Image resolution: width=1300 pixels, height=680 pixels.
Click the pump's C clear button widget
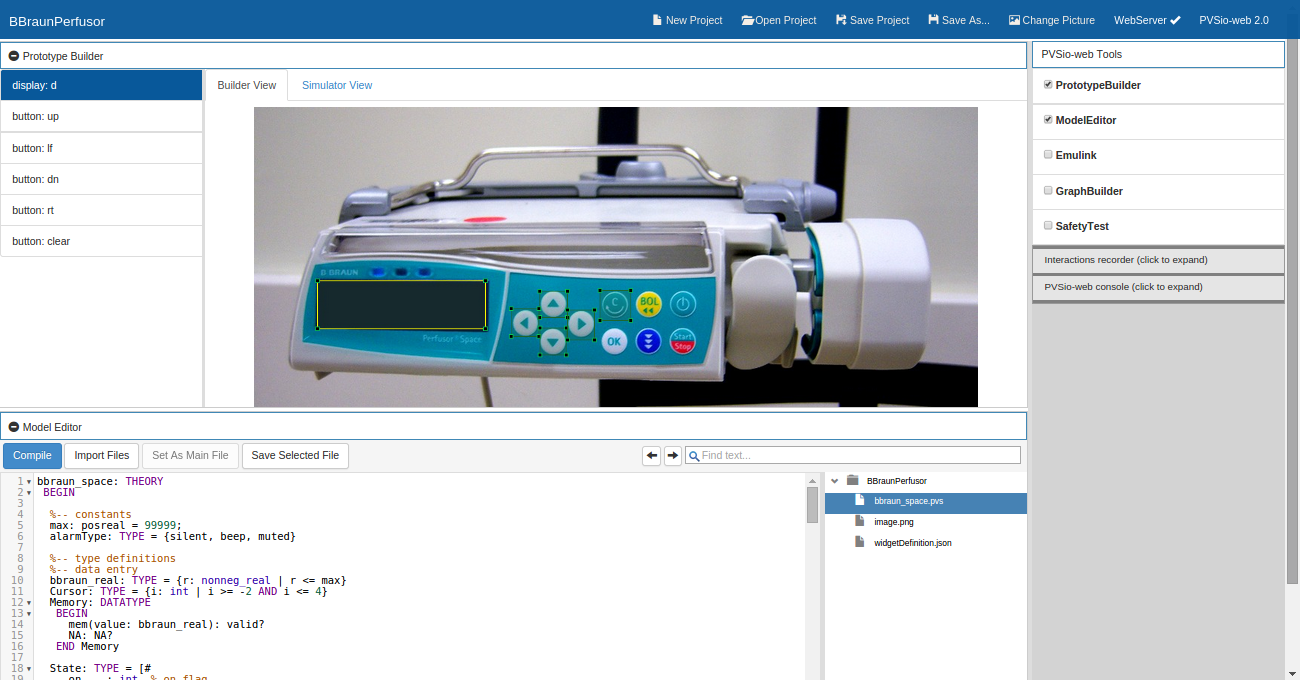point(615,304)
